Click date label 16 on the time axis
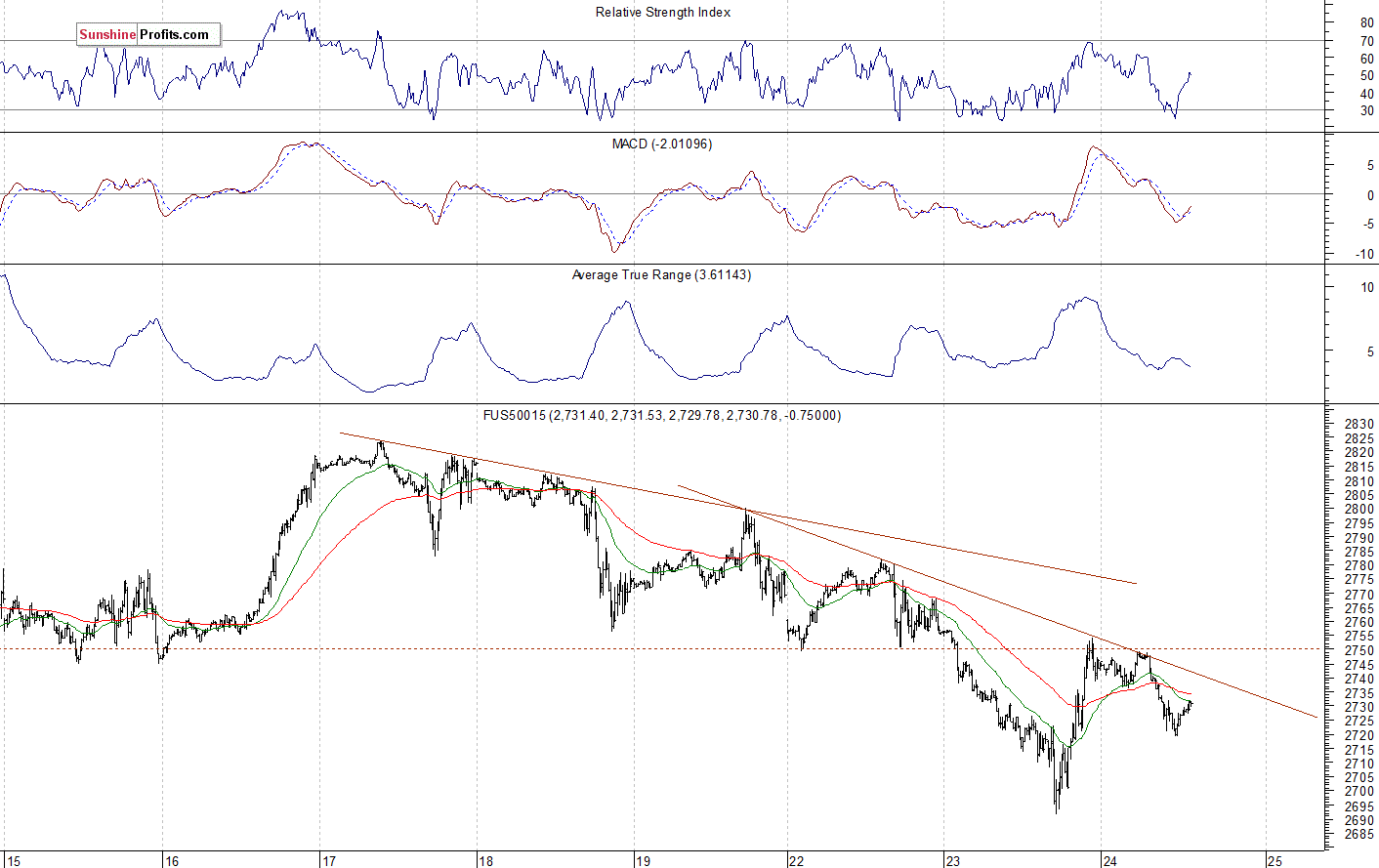The width and height of the screenshot is (1379, 868). click(x=171, y=860)
